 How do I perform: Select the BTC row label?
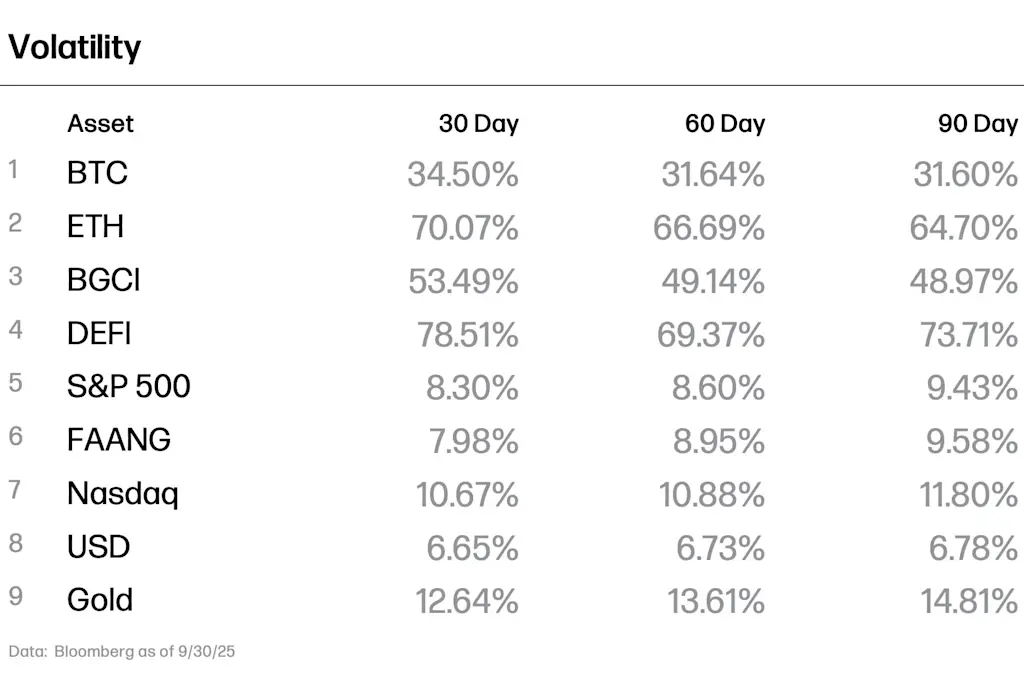pos(97,173)
